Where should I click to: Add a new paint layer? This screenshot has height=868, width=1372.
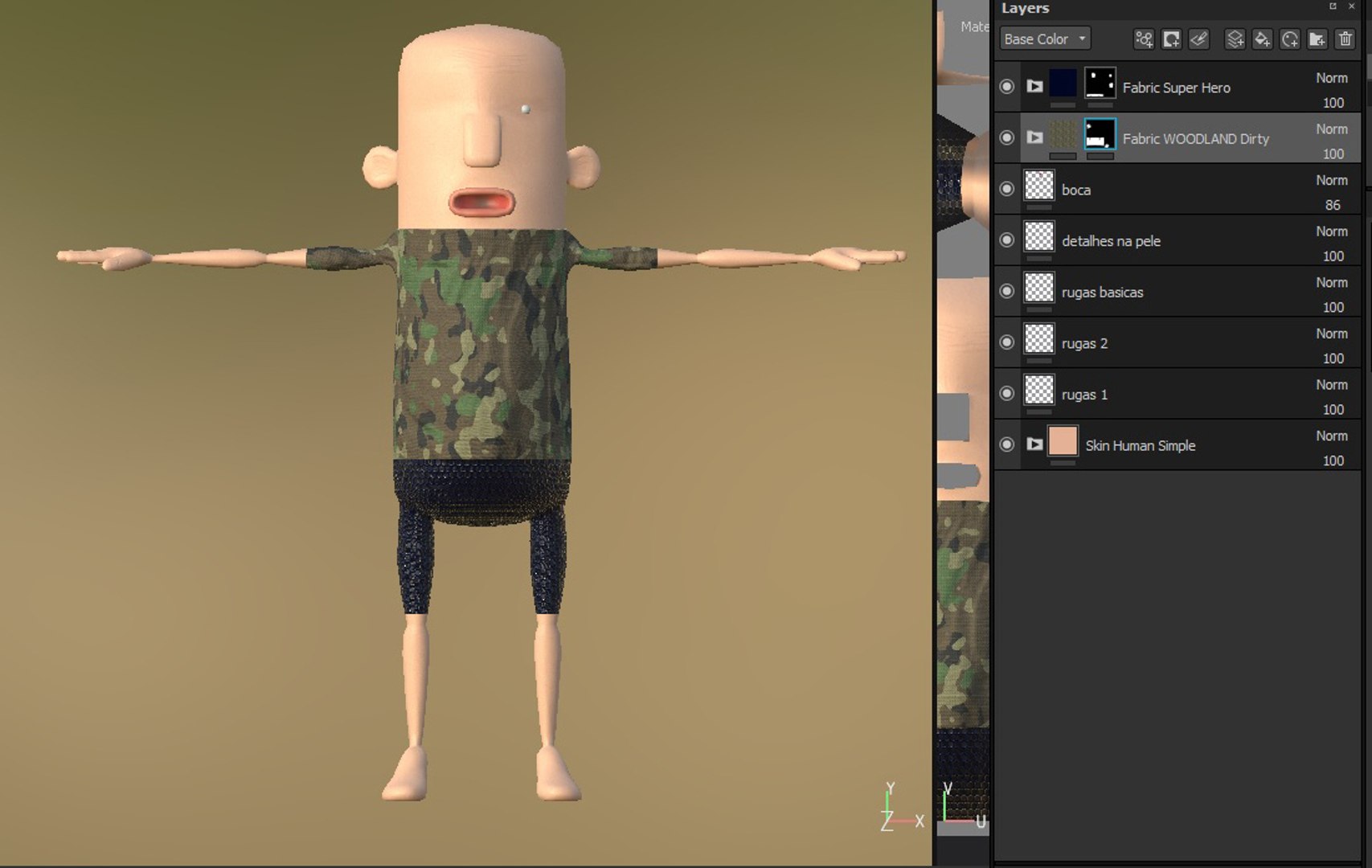point(1235,39)
